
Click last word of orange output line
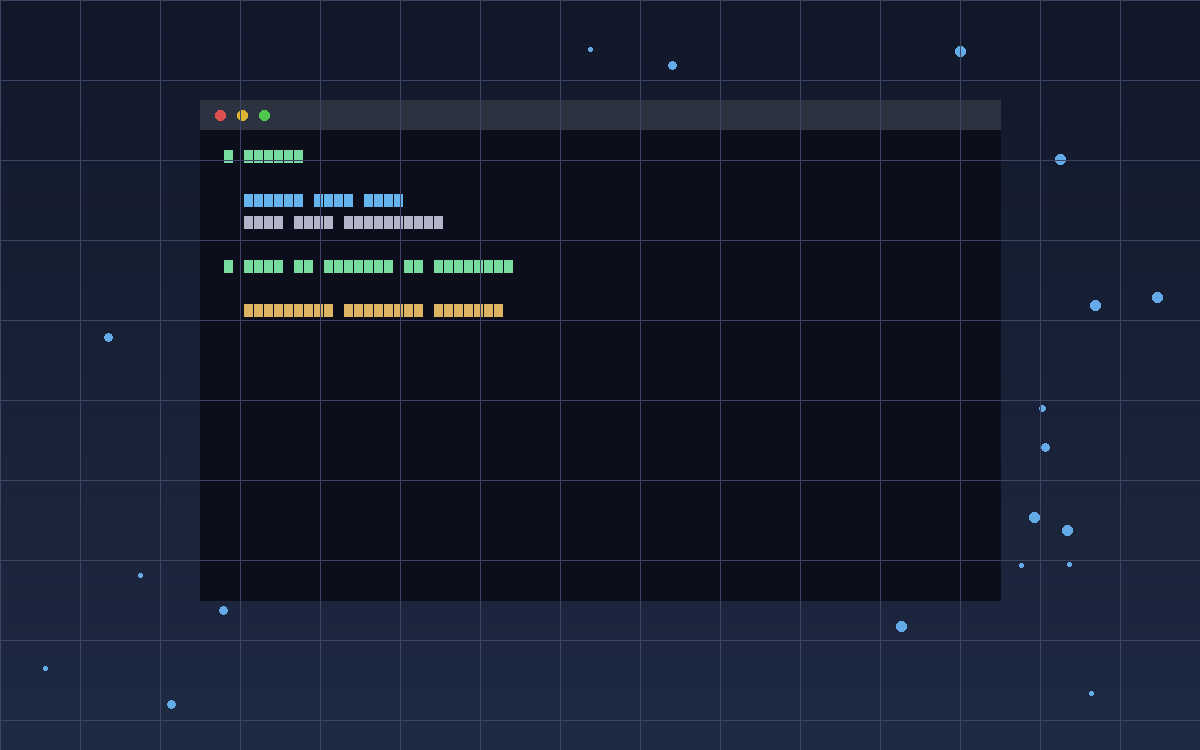coord(468,310)
